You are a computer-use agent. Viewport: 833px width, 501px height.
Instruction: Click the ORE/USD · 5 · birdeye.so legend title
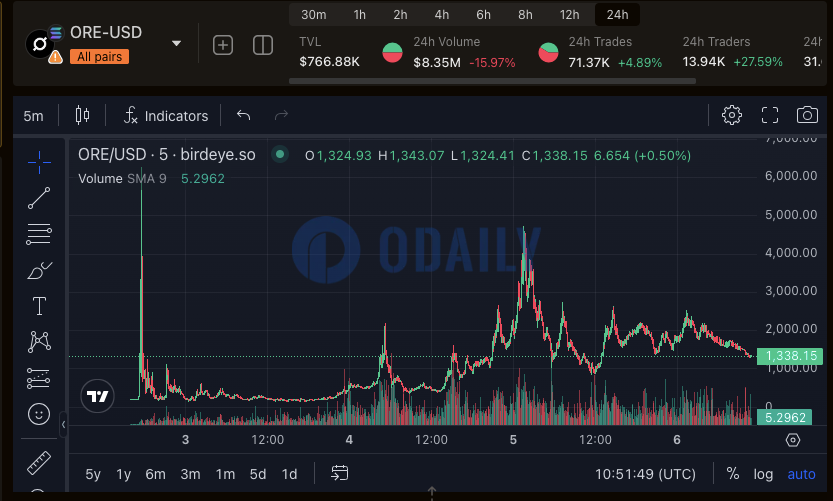pos(167,155)
